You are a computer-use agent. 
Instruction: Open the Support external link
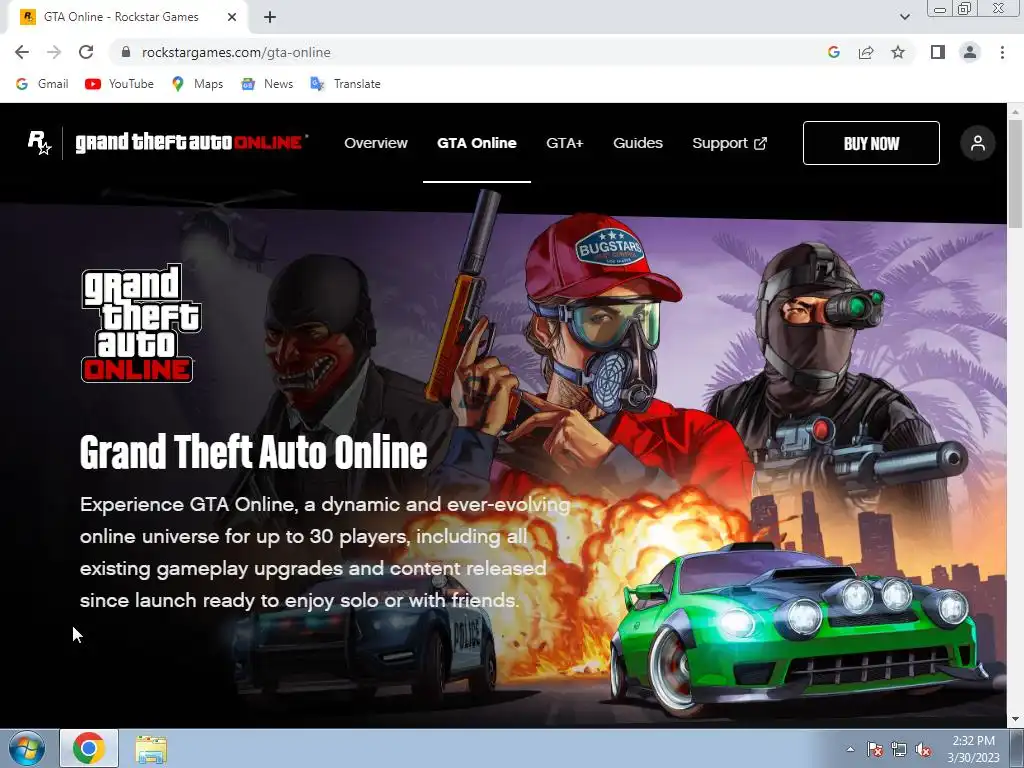(x=729, y=143)
